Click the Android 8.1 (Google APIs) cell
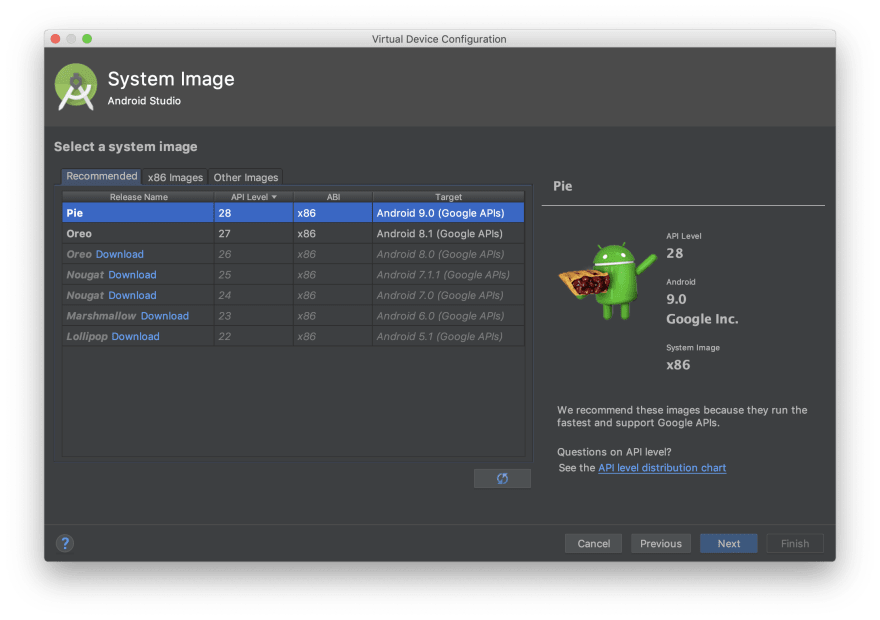Image resolution: width=880 pixels, height=620 pixels. click(448, 233)
